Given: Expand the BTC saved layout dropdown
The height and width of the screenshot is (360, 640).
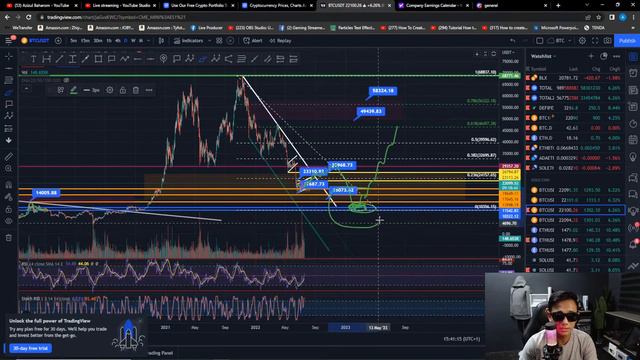Looking at the screenshot, I should coord(570,41).
